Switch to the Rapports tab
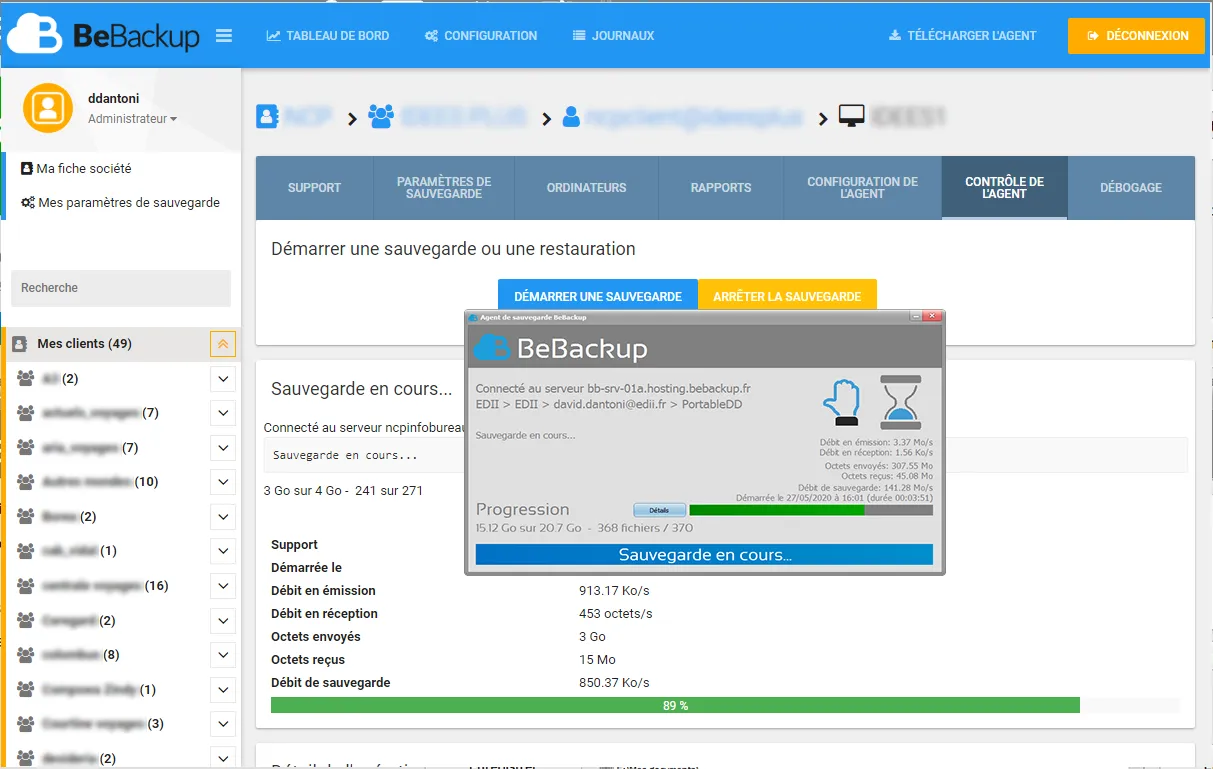 pyautogui.click(x=721, y=188)
